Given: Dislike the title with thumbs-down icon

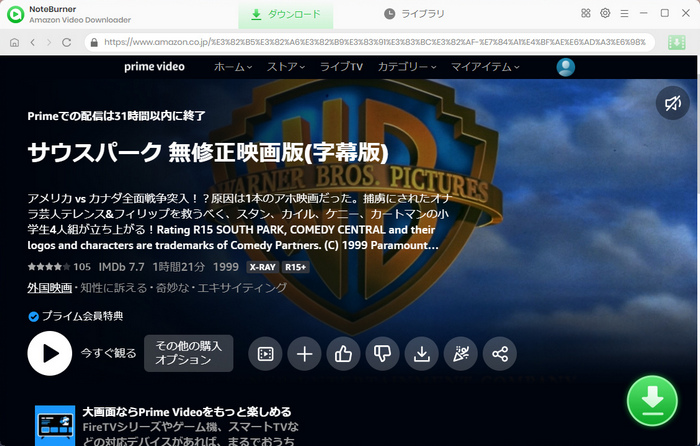Looking at the screenshot, I should pos(383,354).
